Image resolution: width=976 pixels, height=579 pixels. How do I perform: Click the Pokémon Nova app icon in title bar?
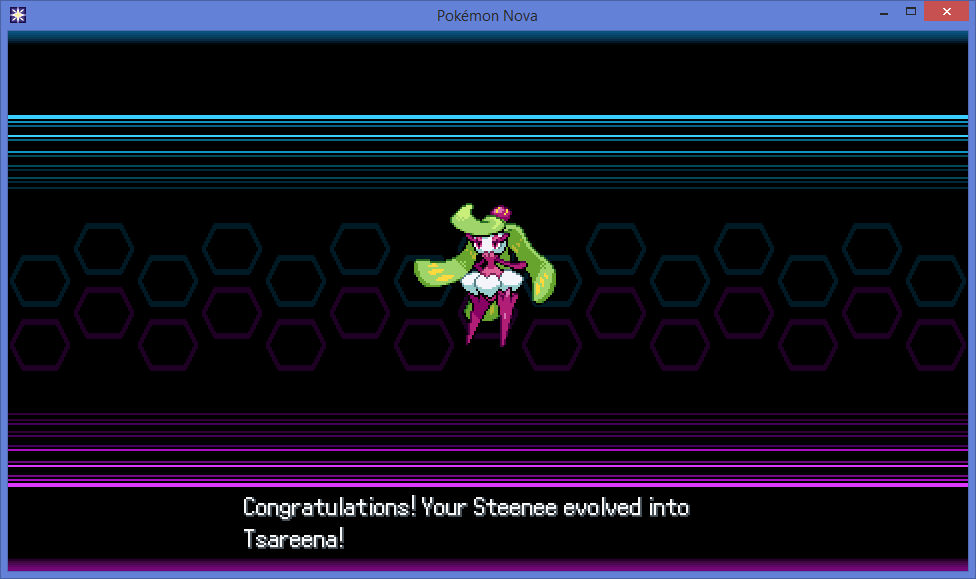(x=17, y=15)
